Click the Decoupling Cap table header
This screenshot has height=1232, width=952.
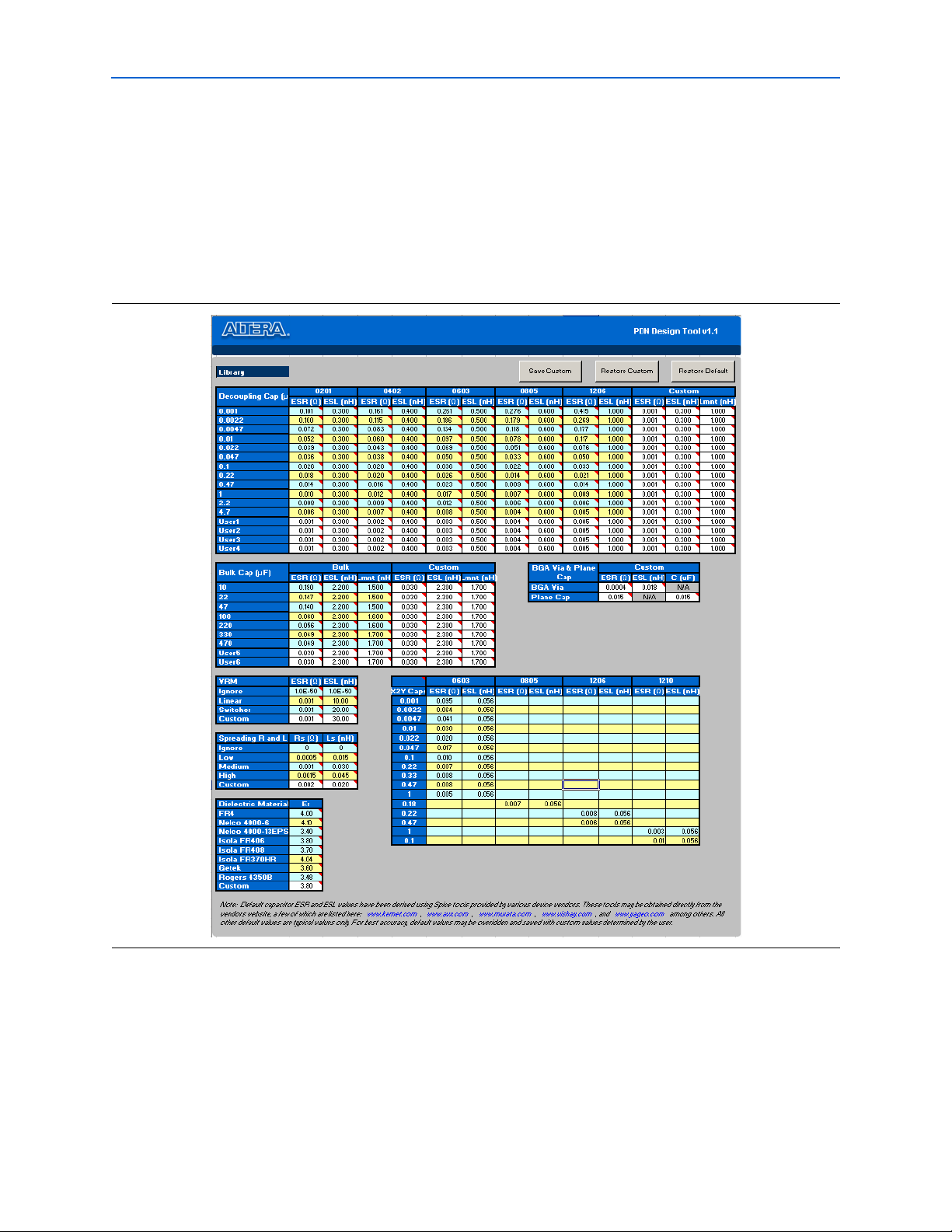click(x=253, y=396)
